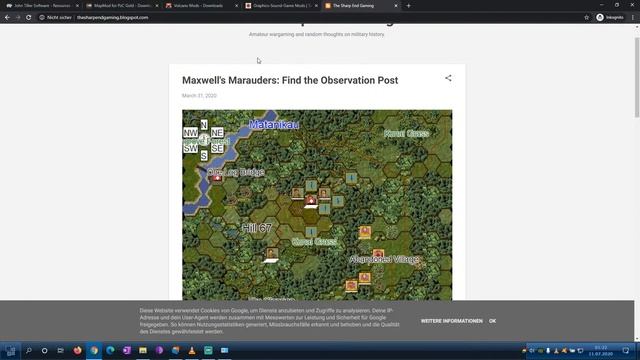Click 'WEITERE INFORMATIONEN' in cookie banner
This screenshot has width=640, height=360.
(451, 321)
